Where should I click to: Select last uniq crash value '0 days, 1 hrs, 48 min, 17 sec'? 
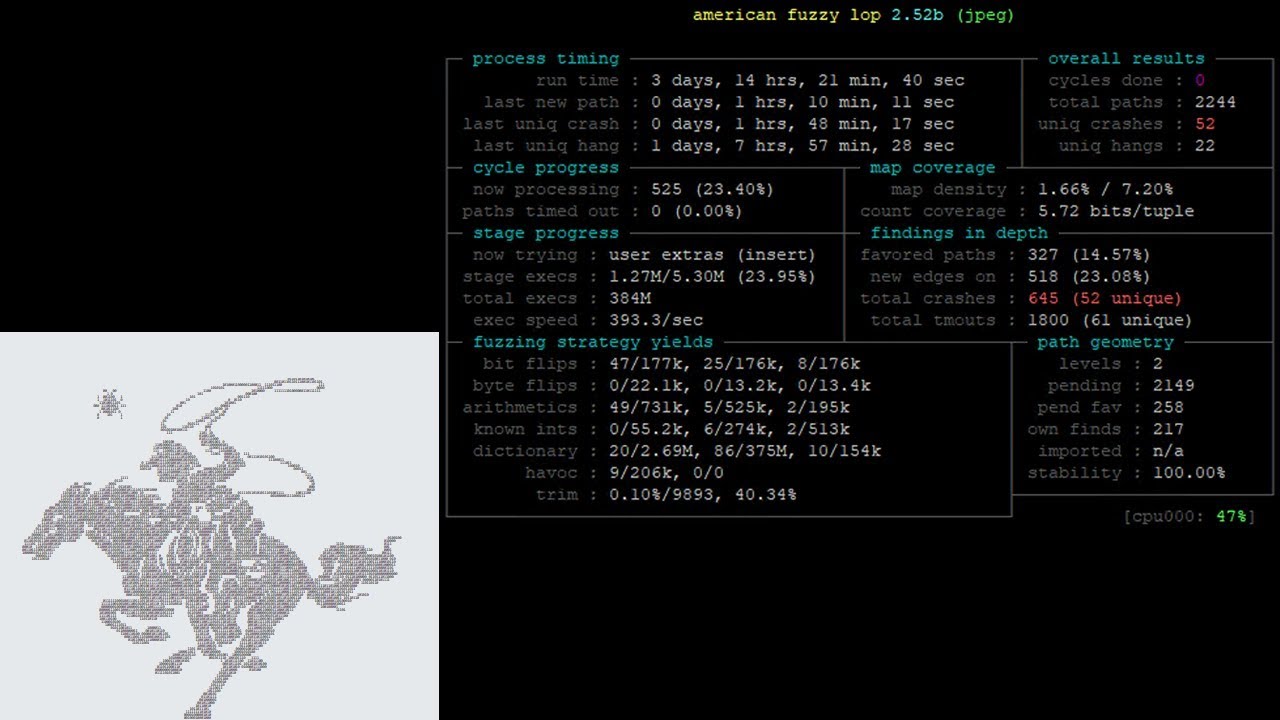tap(803, 125)
